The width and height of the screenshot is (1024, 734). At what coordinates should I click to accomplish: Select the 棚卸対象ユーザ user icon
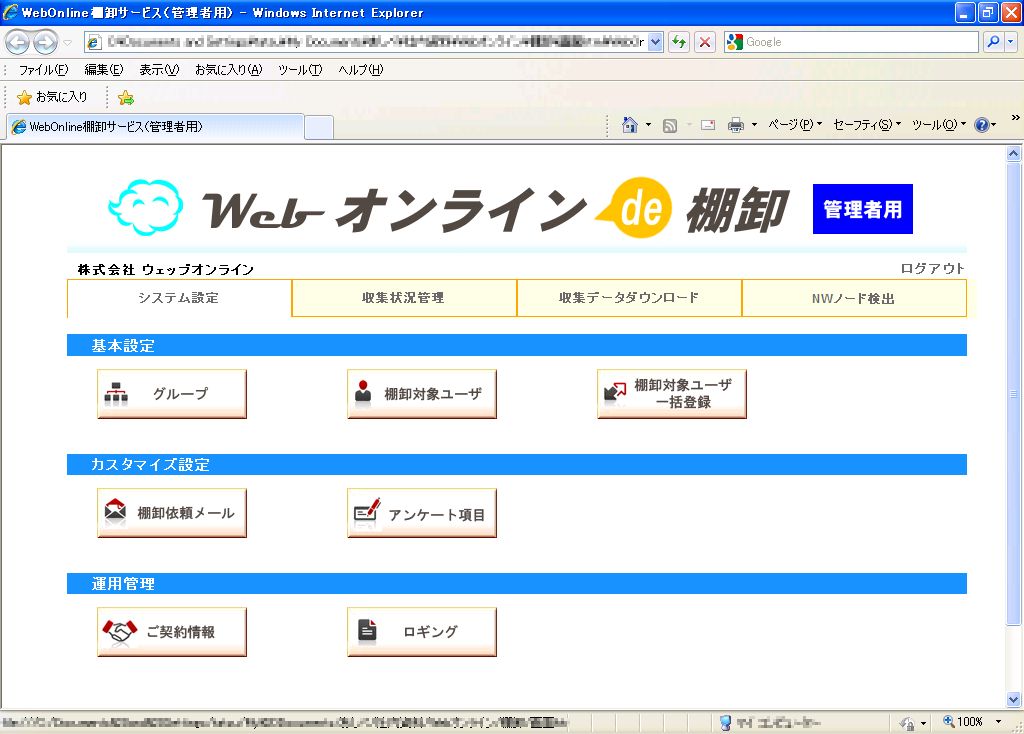pyautogui.click(x=421, y=393)
